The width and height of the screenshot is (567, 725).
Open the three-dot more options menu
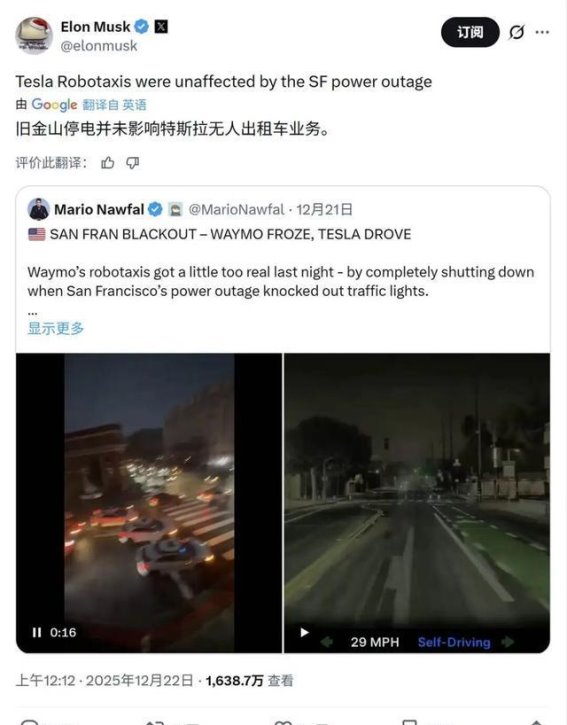pyautogui.click(x=542, y=32)
